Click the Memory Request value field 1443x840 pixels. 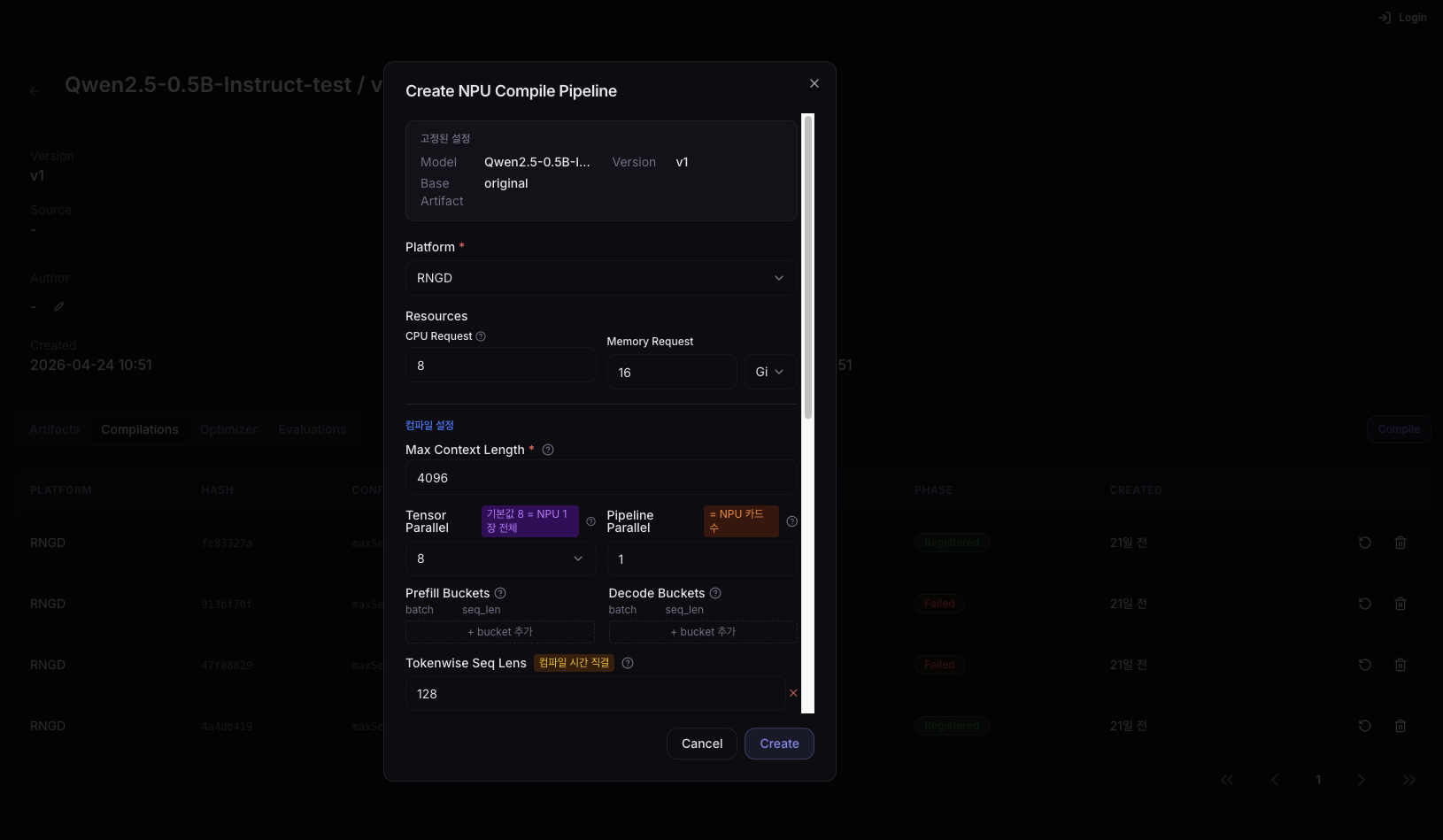click(672, 372)
